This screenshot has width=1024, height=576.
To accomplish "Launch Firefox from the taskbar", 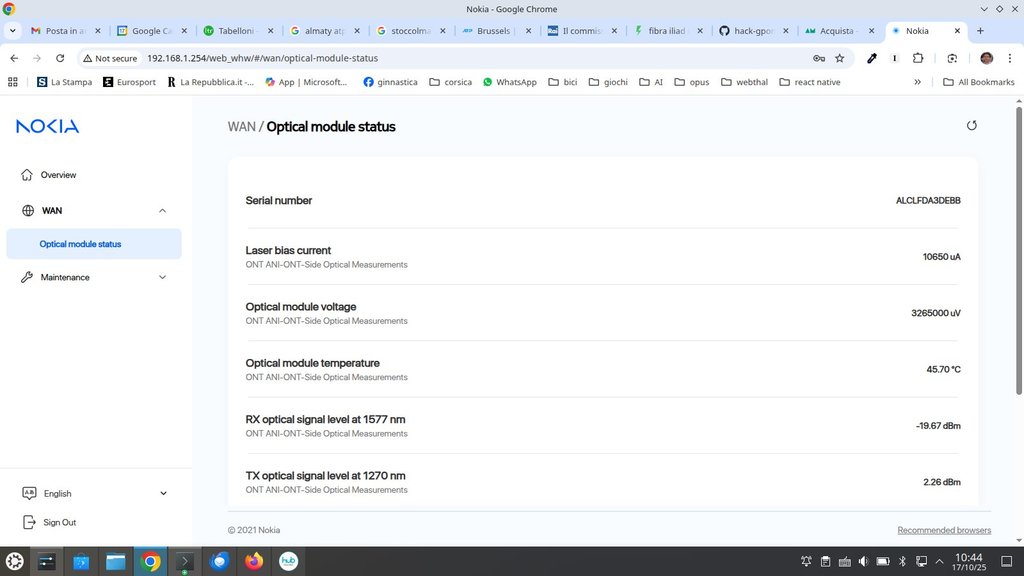I will [254, 561].
